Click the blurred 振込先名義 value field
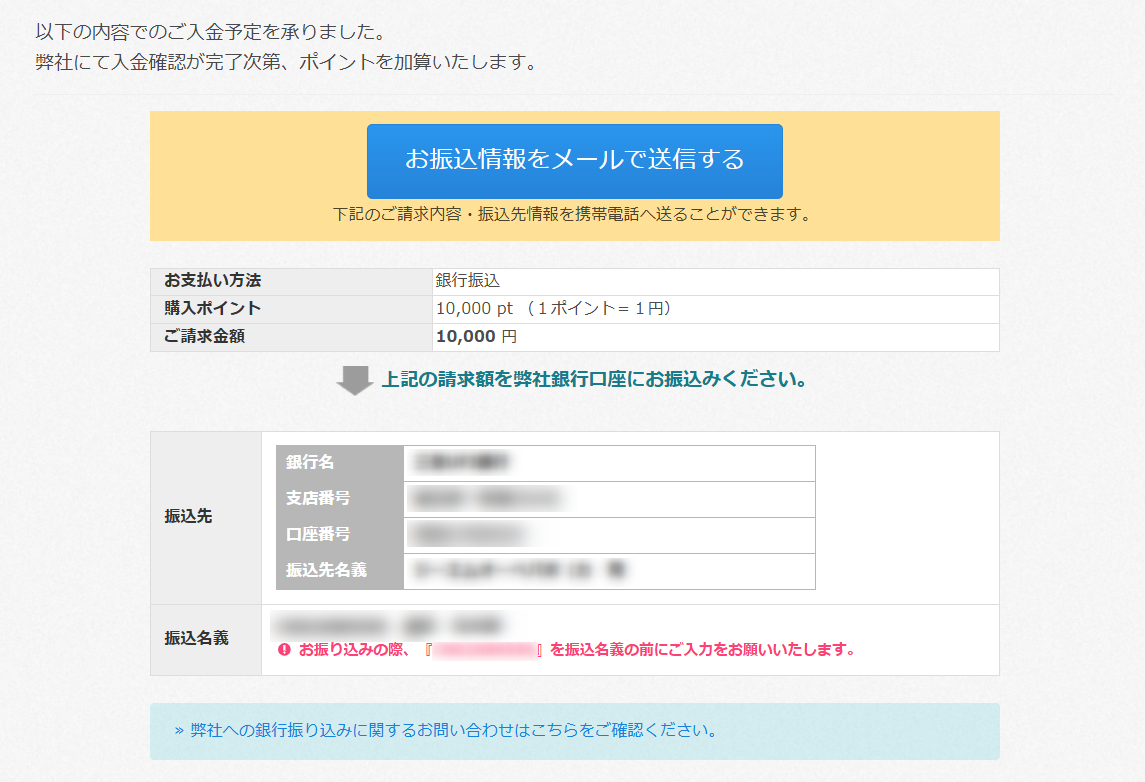This screenshot has width=1145, height=782. (519, 570)
